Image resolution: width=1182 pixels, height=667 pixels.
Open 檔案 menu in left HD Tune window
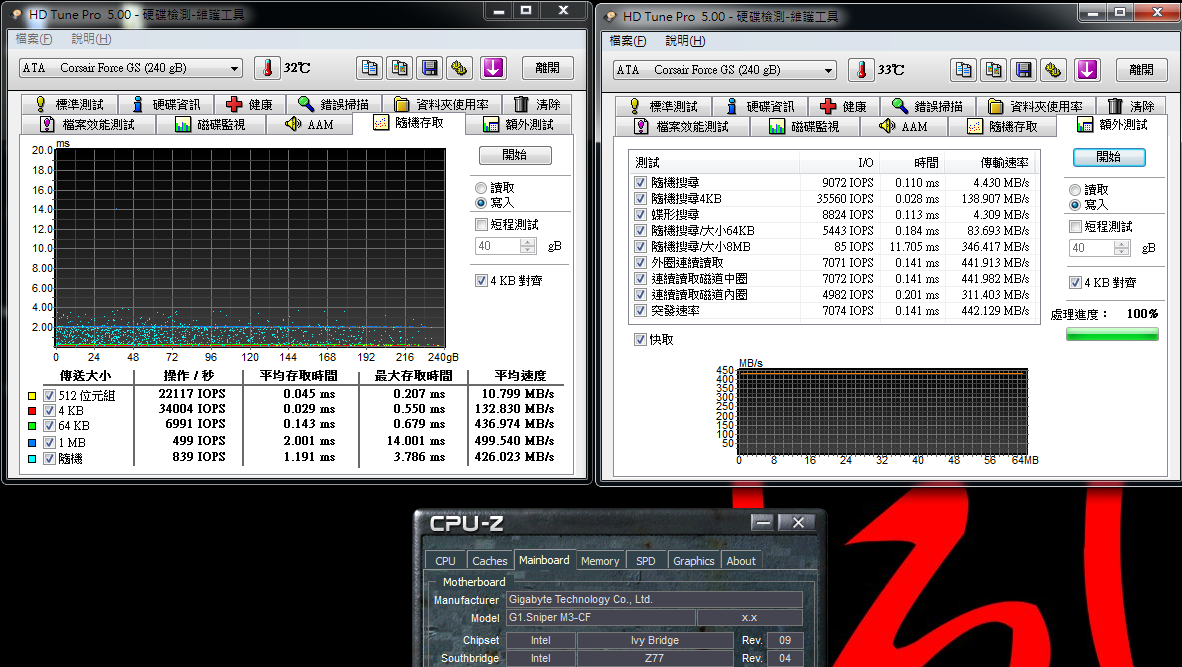click(x=34, y=38)
